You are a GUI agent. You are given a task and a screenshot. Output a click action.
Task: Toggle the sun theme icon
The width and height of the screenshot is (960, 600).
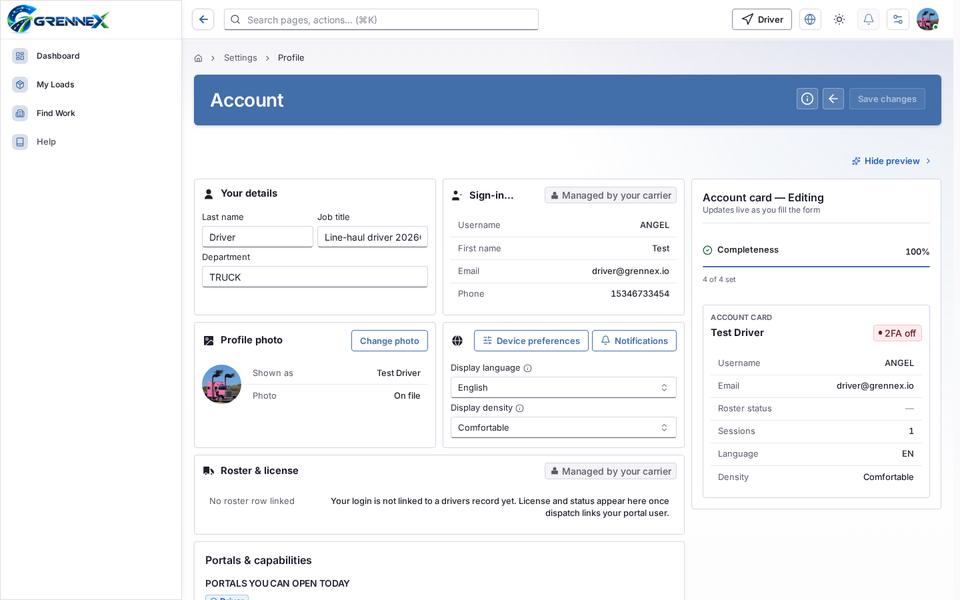[x=839, y=20]
